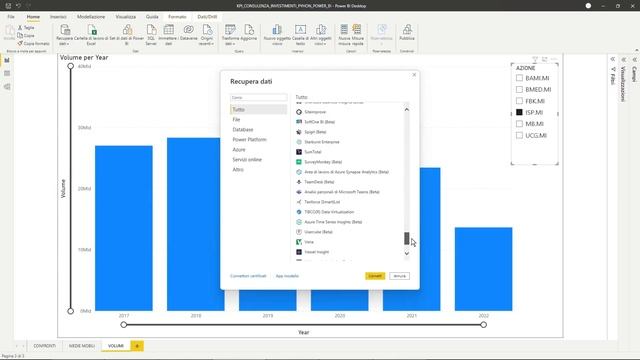Click Set di dati di Power BI icon

pyautogui.click(x=127, y=30)
